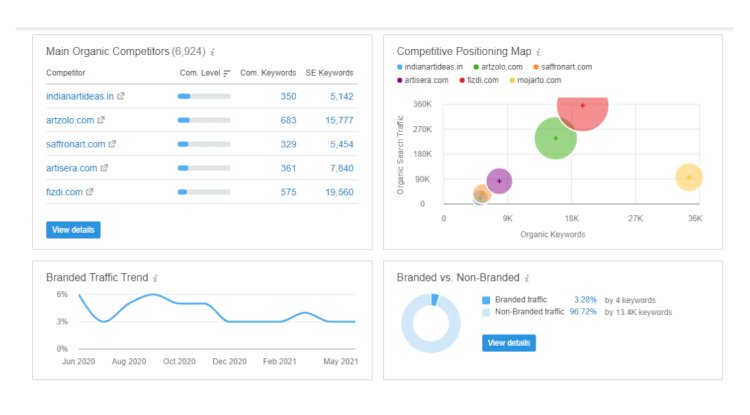Open the fizdi.com competitor link
The width and height of the screenshot is (750, 415).
pyautogui.click(x=64, y=192)
